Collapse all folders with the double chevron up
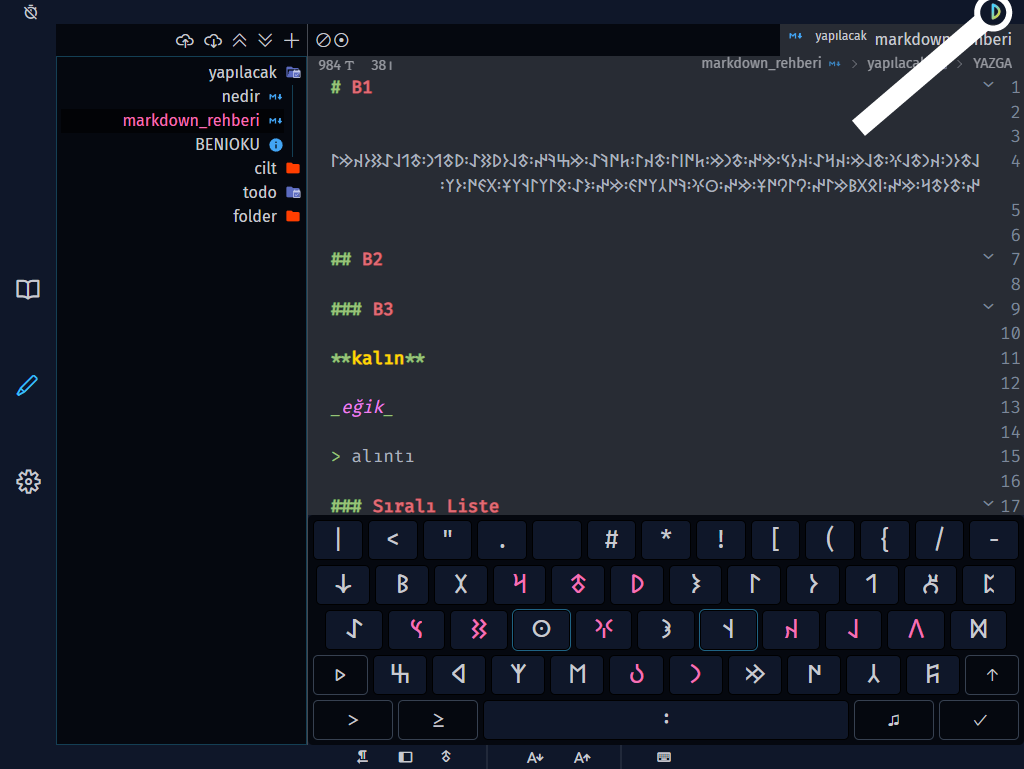The image size is (1024, 769). point(239,41)
